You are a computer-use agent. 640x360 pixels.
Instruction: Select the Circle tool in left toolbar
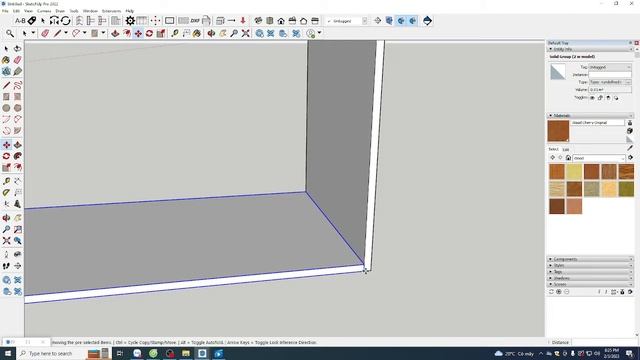[x=7, y=108]
